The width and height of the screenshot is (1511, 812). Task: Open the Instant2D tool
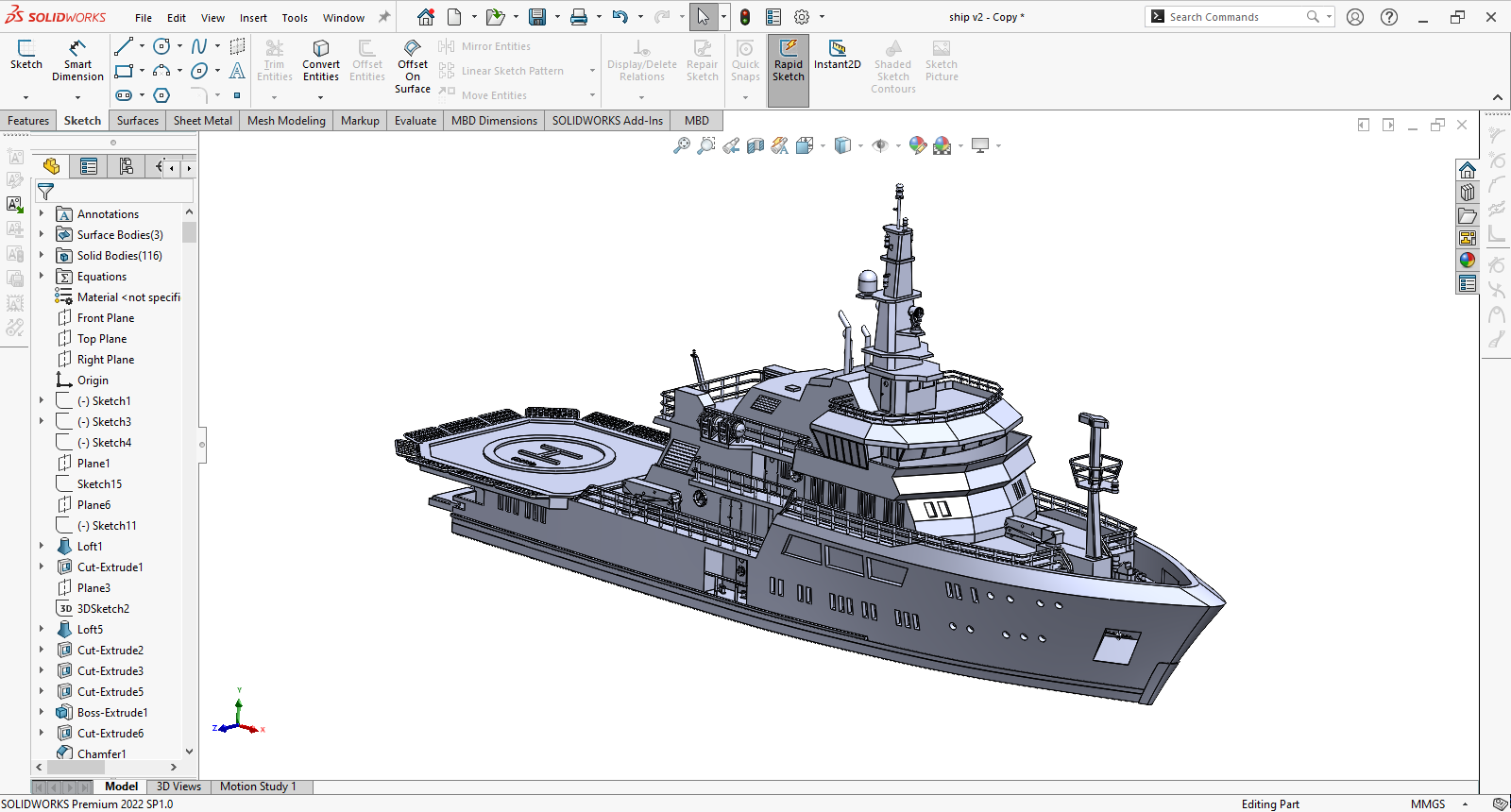(838, 55)
